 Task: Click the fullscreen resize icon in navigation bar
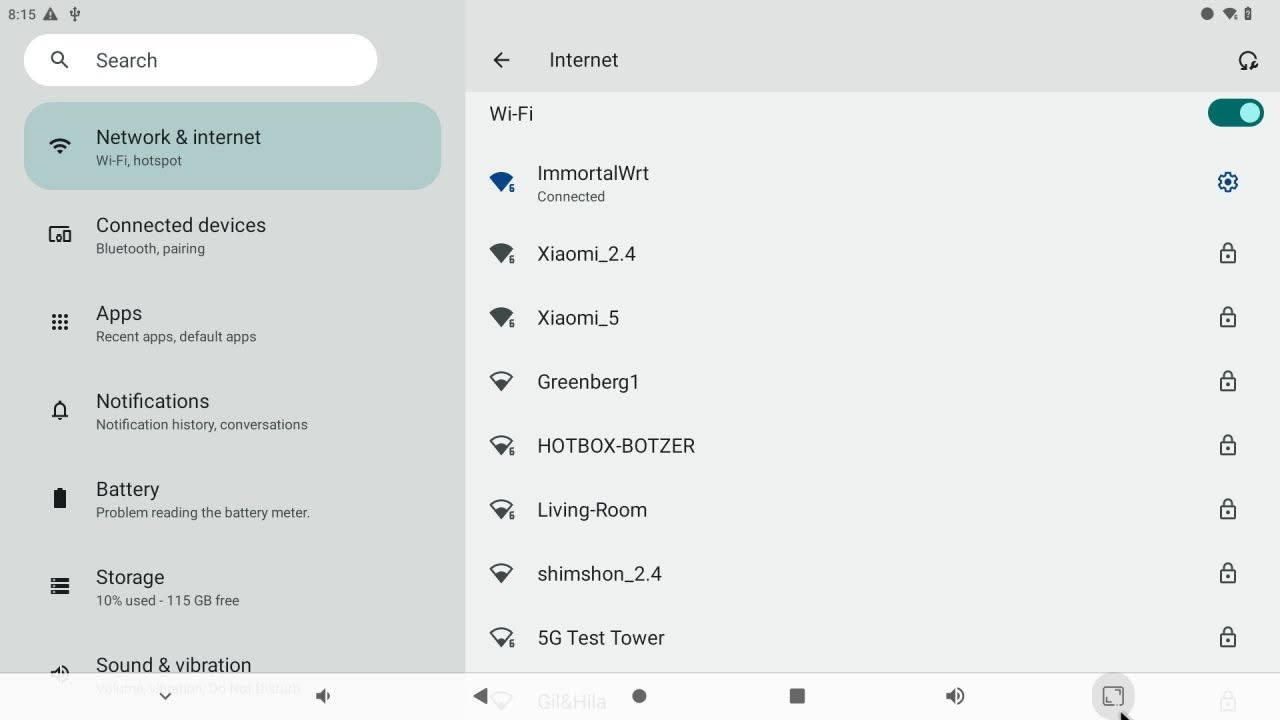point(1113,696)
